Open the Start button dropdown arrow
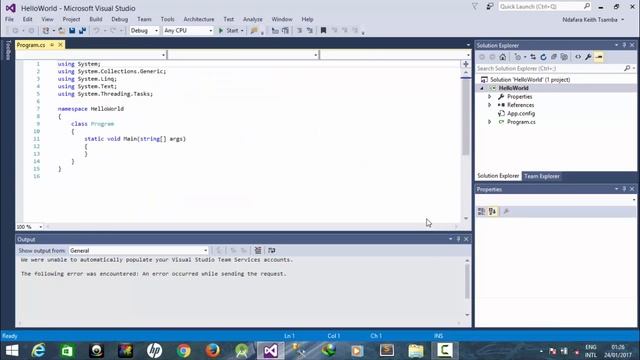The image size is (640, 360). (x=242, y=31)
